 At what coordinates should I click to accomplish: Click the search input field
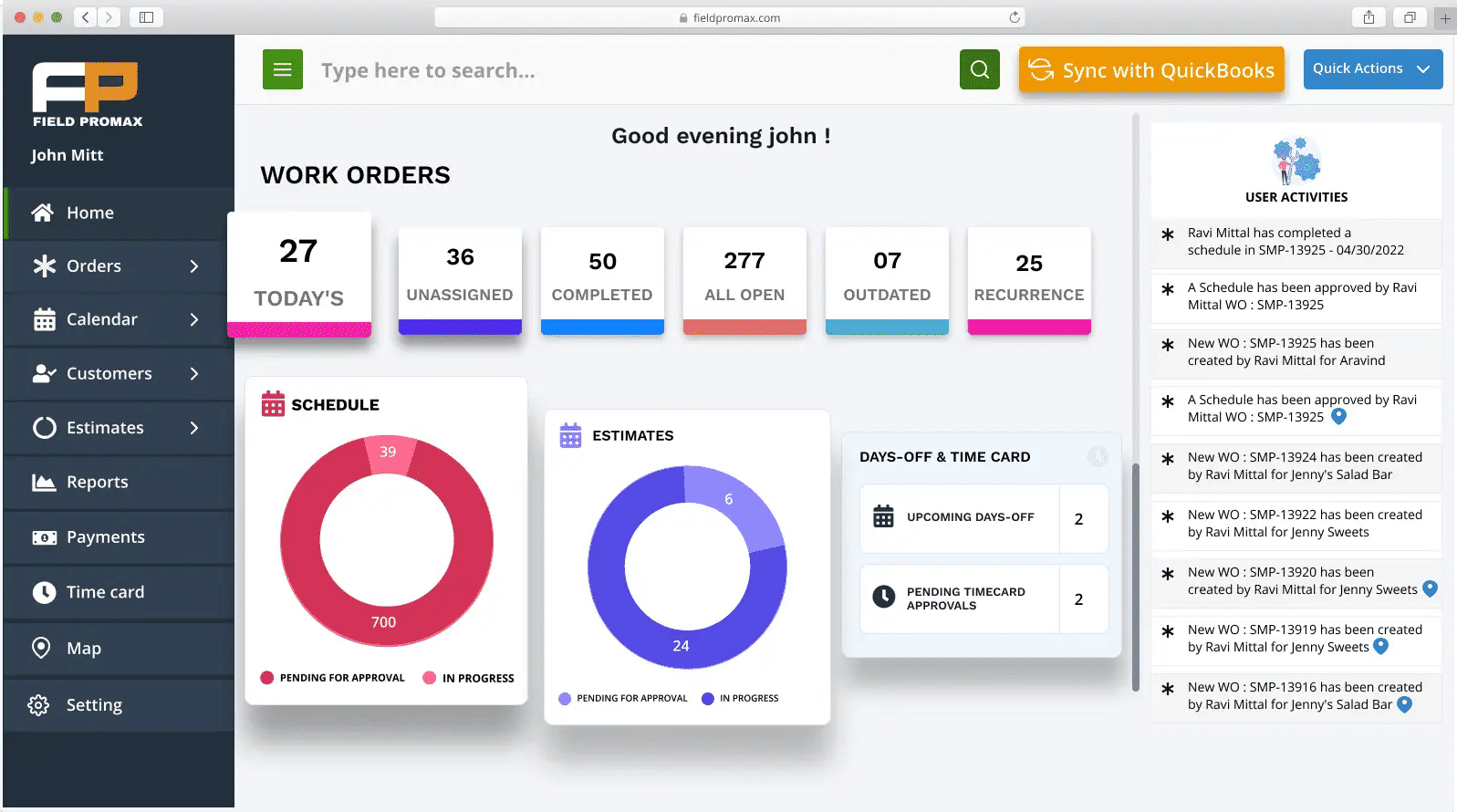pyautogui.click(x=630, y=70)
